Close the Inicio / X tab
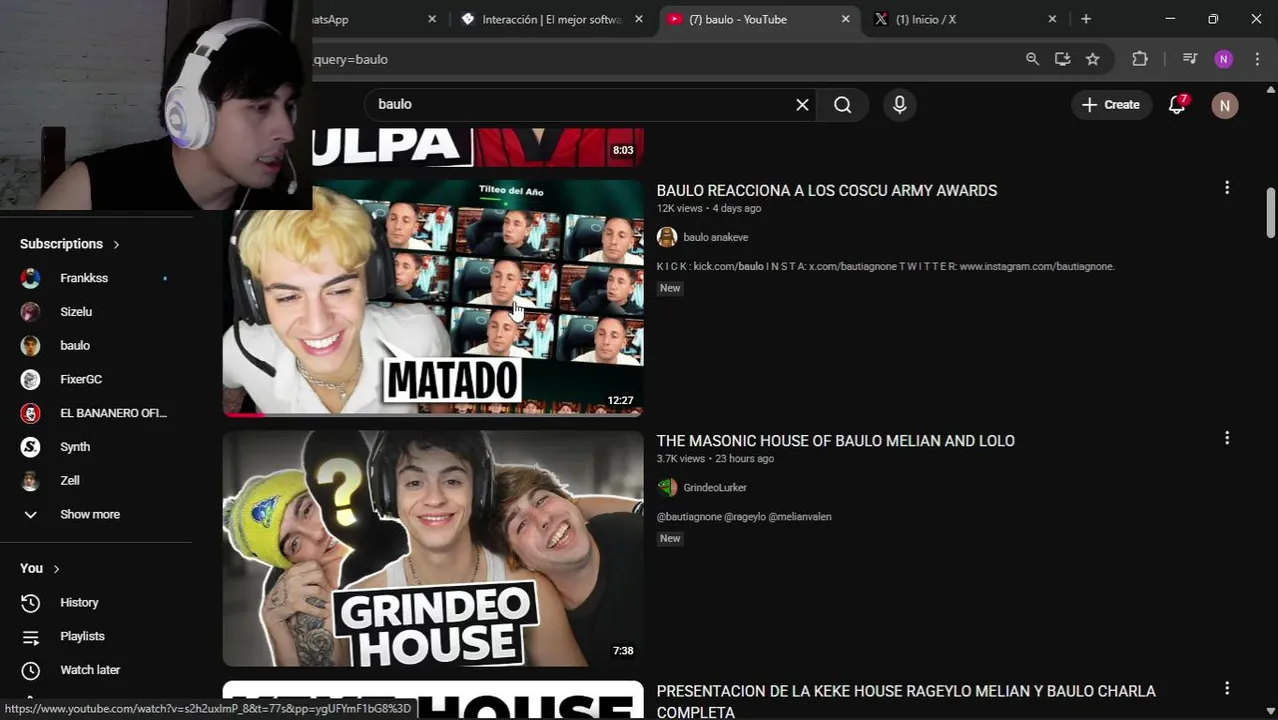This screenshot has height=720, width=1278. coord(1052,19)
